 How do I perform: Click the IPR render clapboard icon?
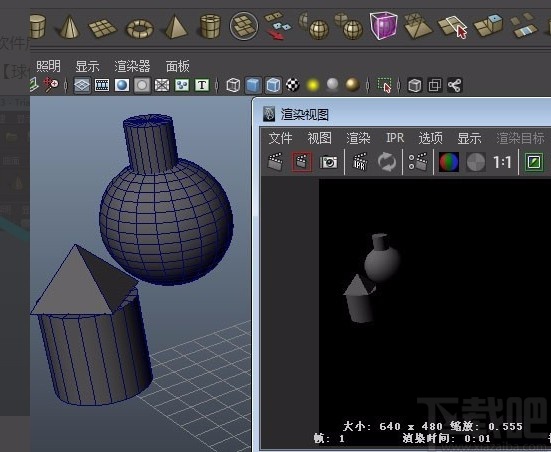point(359,162)
